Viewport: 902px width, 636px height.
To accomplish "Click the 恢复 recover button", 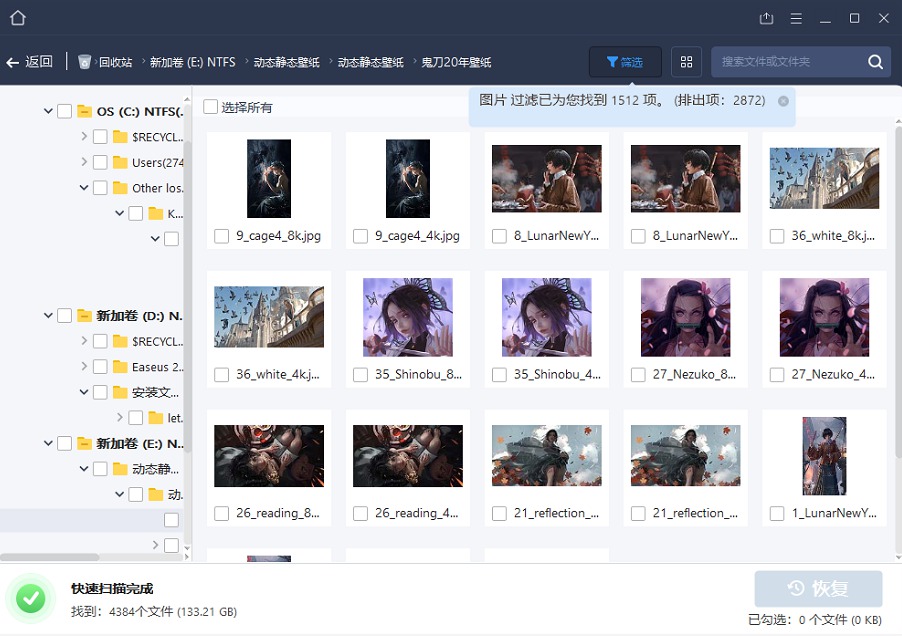I will pyautogui.click(x=818, y=588).
